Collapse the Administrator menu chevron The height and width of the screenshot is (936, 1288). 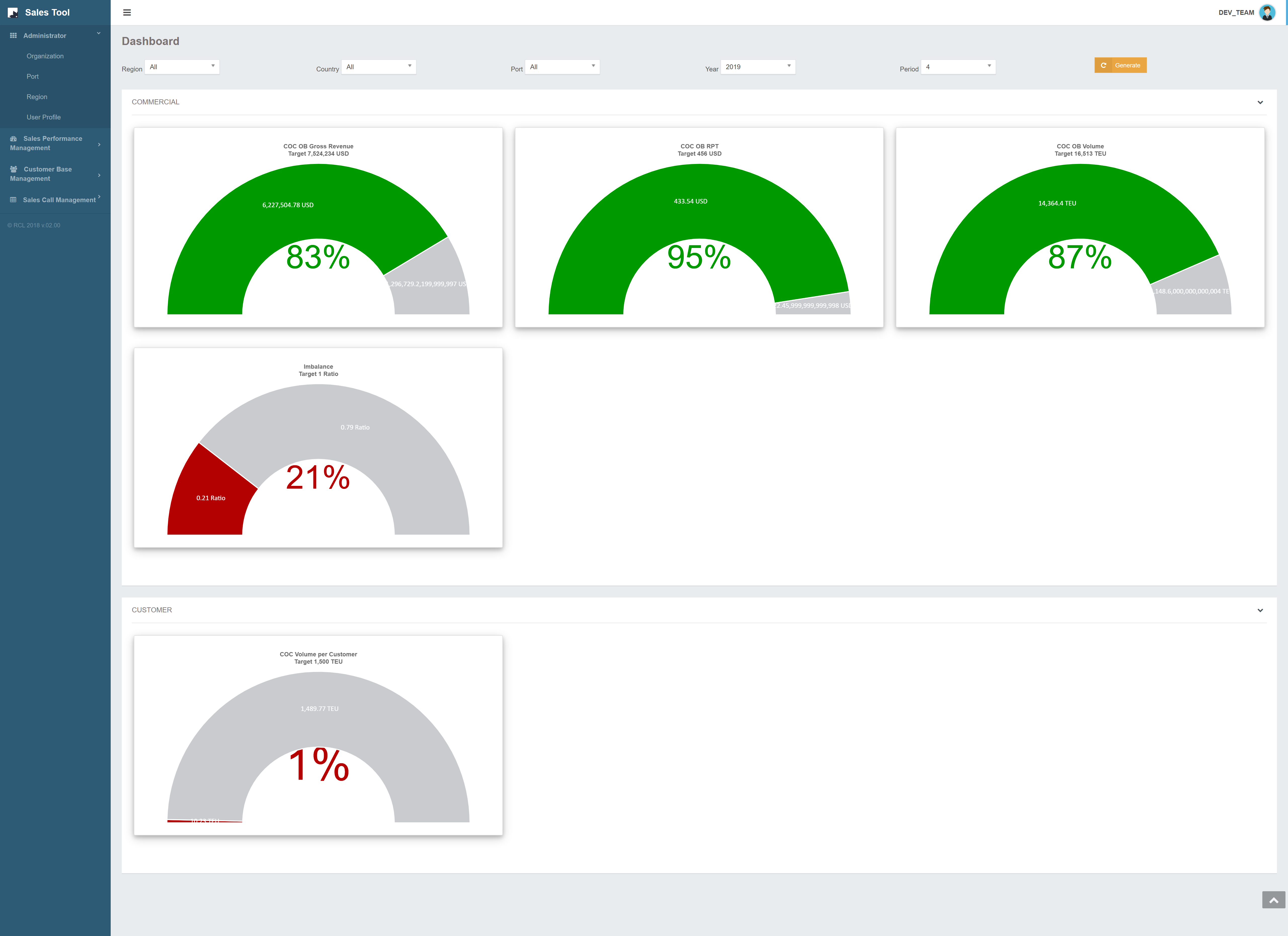[x=99, y=33]
